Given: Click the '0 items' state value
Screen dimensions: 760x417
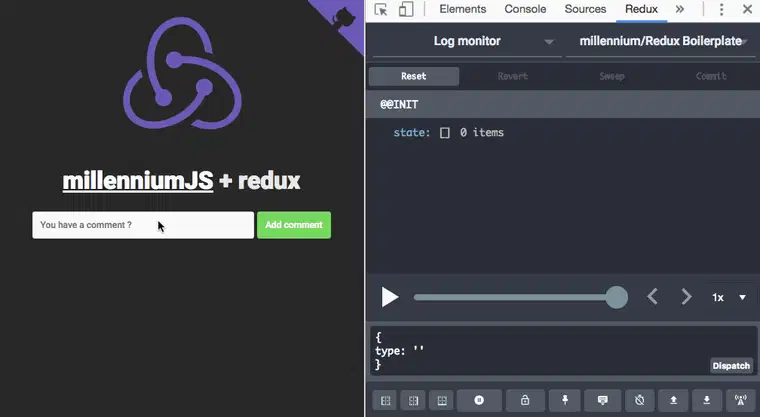Looking at the screenshot, I should 481,132.
